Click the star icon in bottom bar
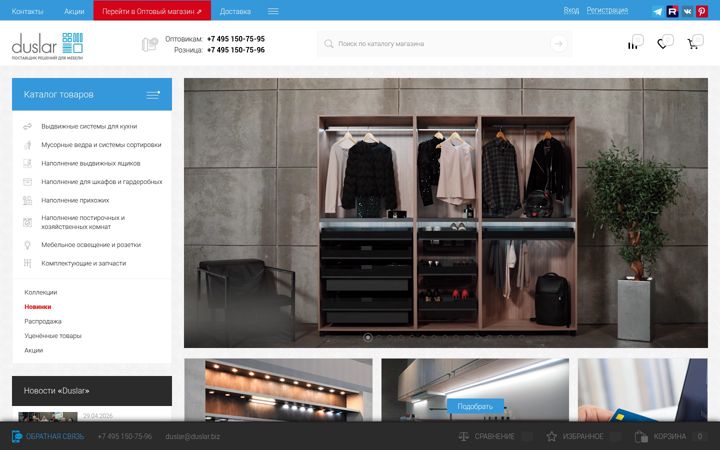The width and height of the screenshot is (720, 450). [551, 436]
